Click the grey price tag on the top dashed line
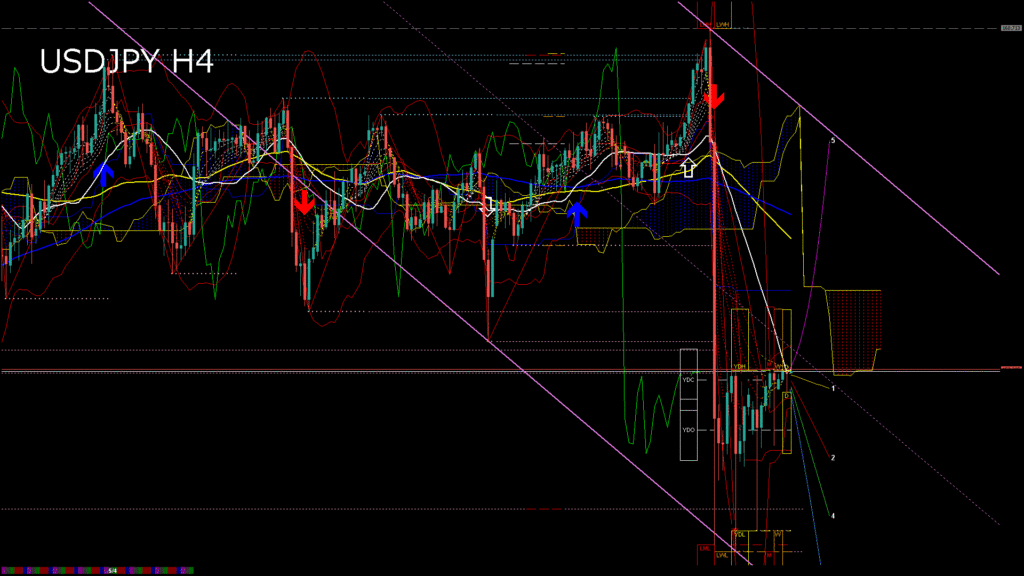Screen dimensions: 1024x576 [1010, 28]
